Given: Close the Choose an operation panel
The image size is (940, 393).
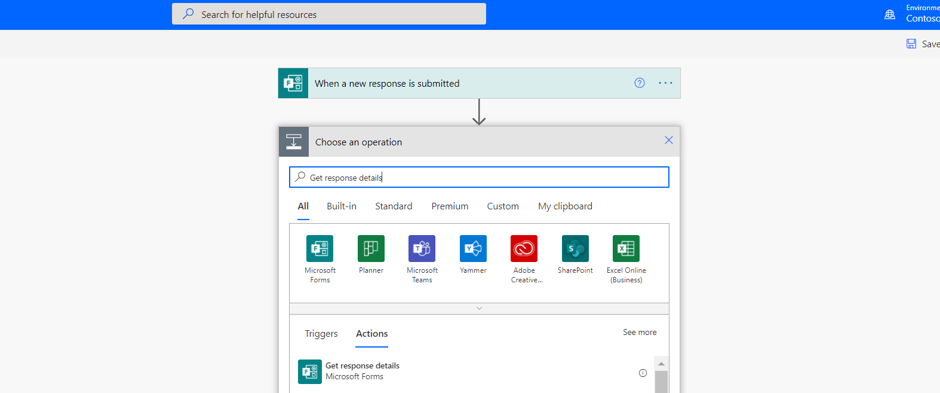Looking at the screenshot, I should click(x=669, y=140).
